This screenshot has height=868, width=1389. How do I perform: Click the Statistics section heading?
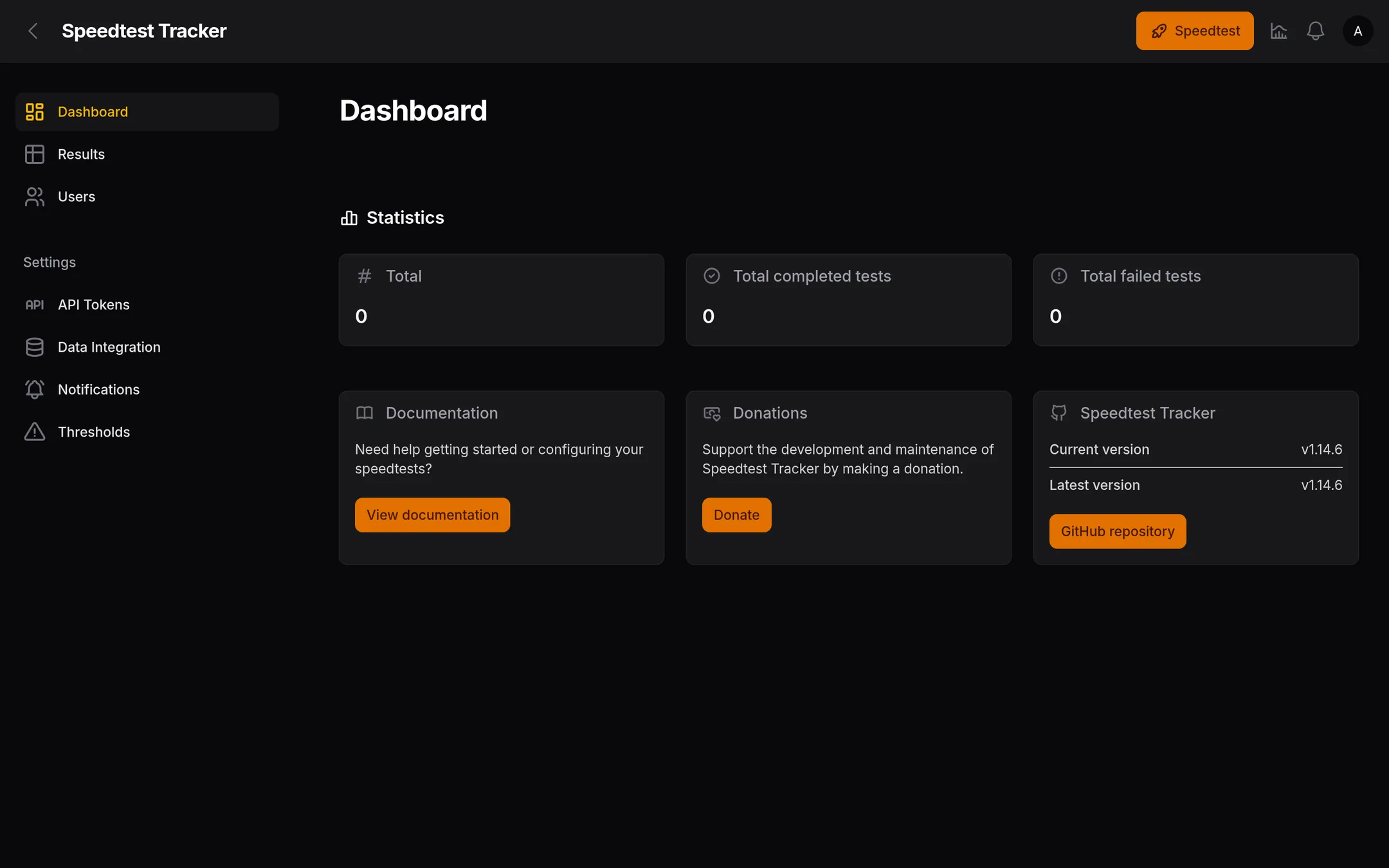point(405,218)
